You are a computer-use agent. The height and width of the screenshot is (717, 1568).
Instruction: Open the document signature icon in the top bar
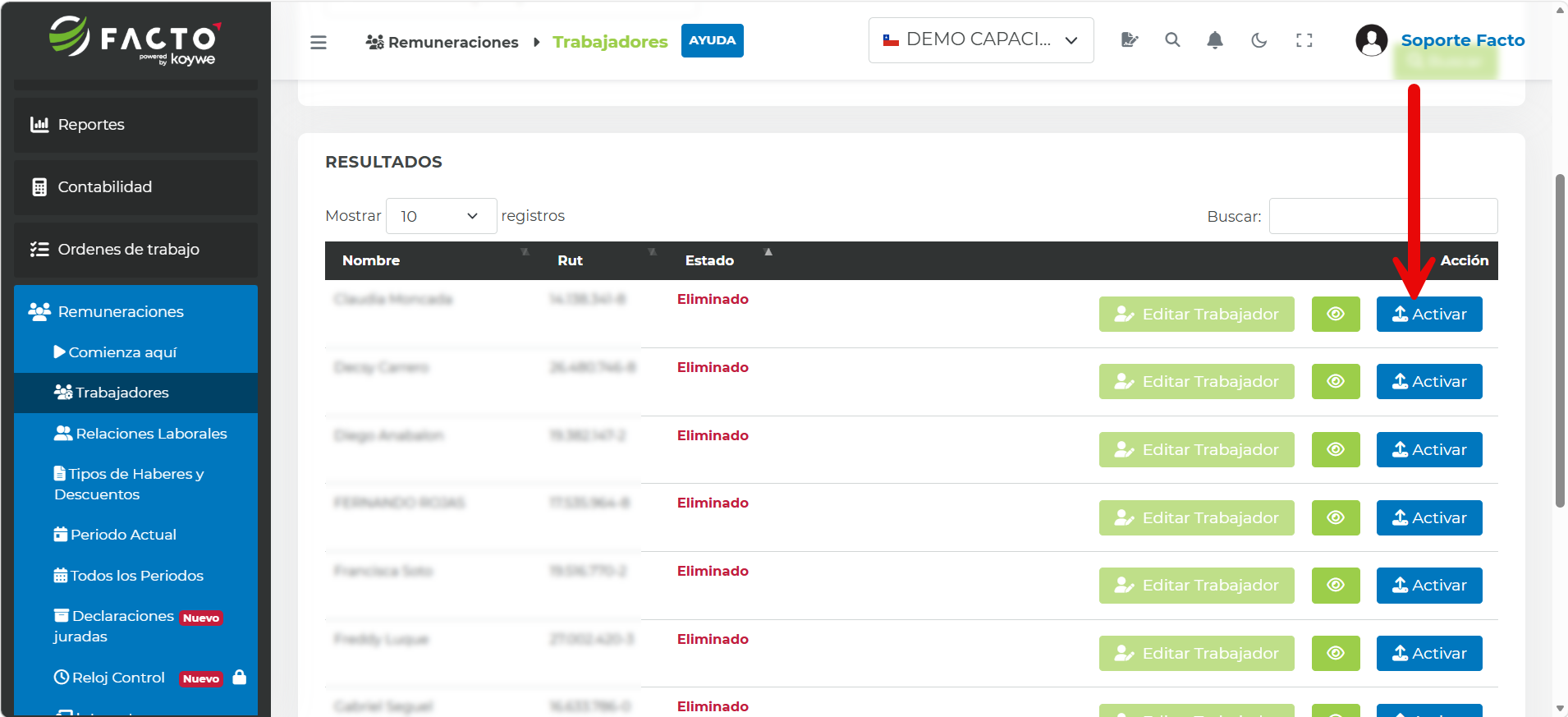pos(1130,39)
